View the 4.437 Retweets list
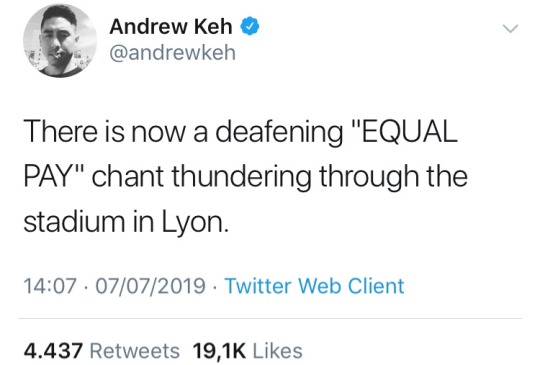 (x=102, y=351)
